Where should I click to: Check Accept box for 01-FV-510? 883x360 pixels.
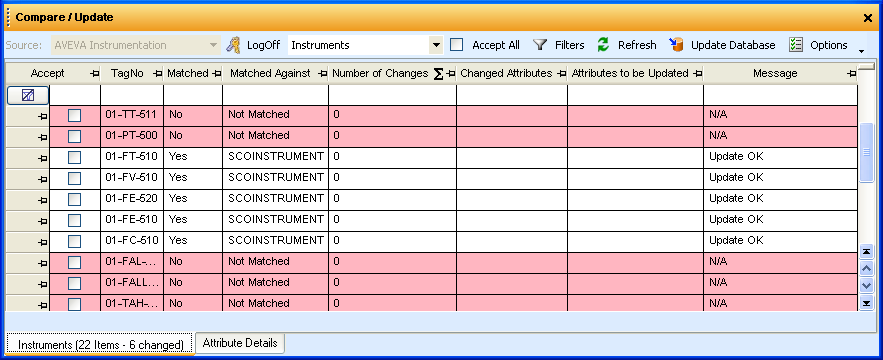[74, 178]
